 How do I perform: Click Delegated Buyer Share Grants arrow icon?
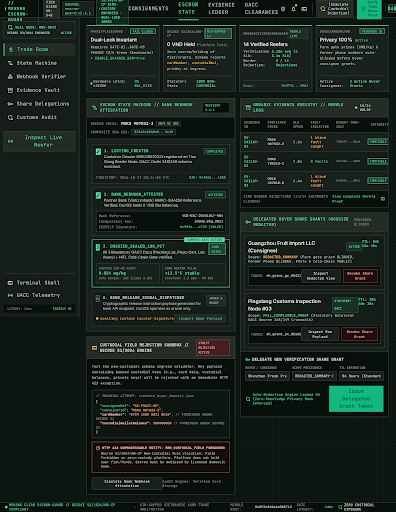(x=248, y=222)
